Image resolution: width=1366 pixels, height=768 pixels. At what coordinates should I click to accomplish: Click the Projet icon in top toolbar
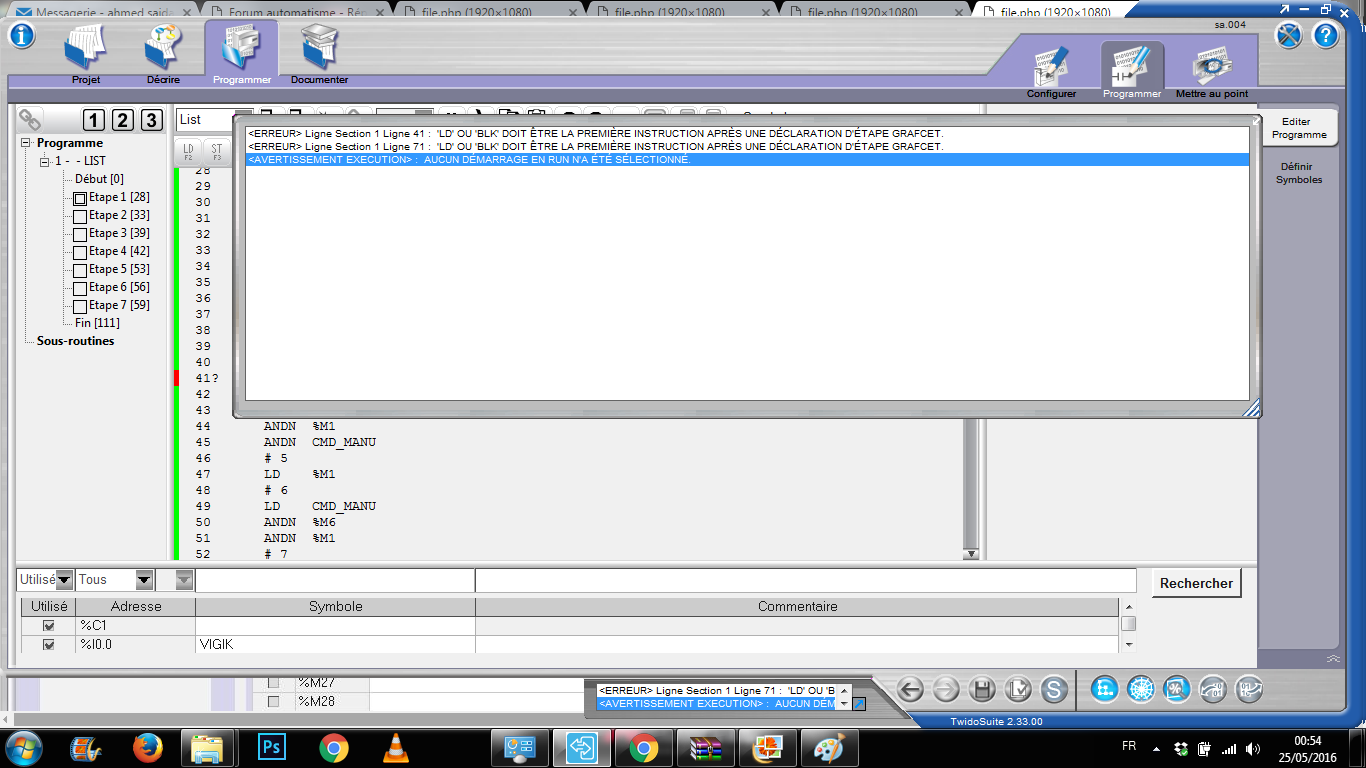[x=86, y=53]
